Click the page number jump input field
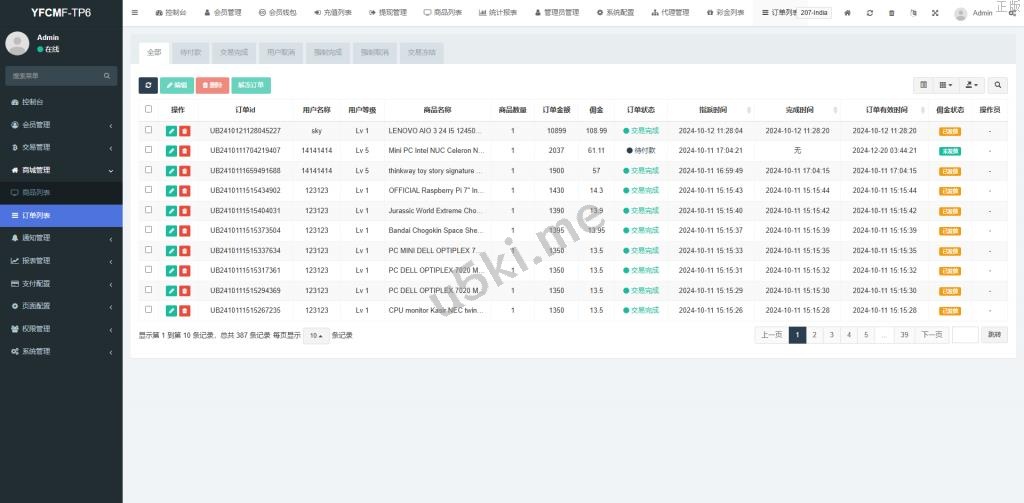The height and width of the screenshot is (503, 1024). click(965, 335)
